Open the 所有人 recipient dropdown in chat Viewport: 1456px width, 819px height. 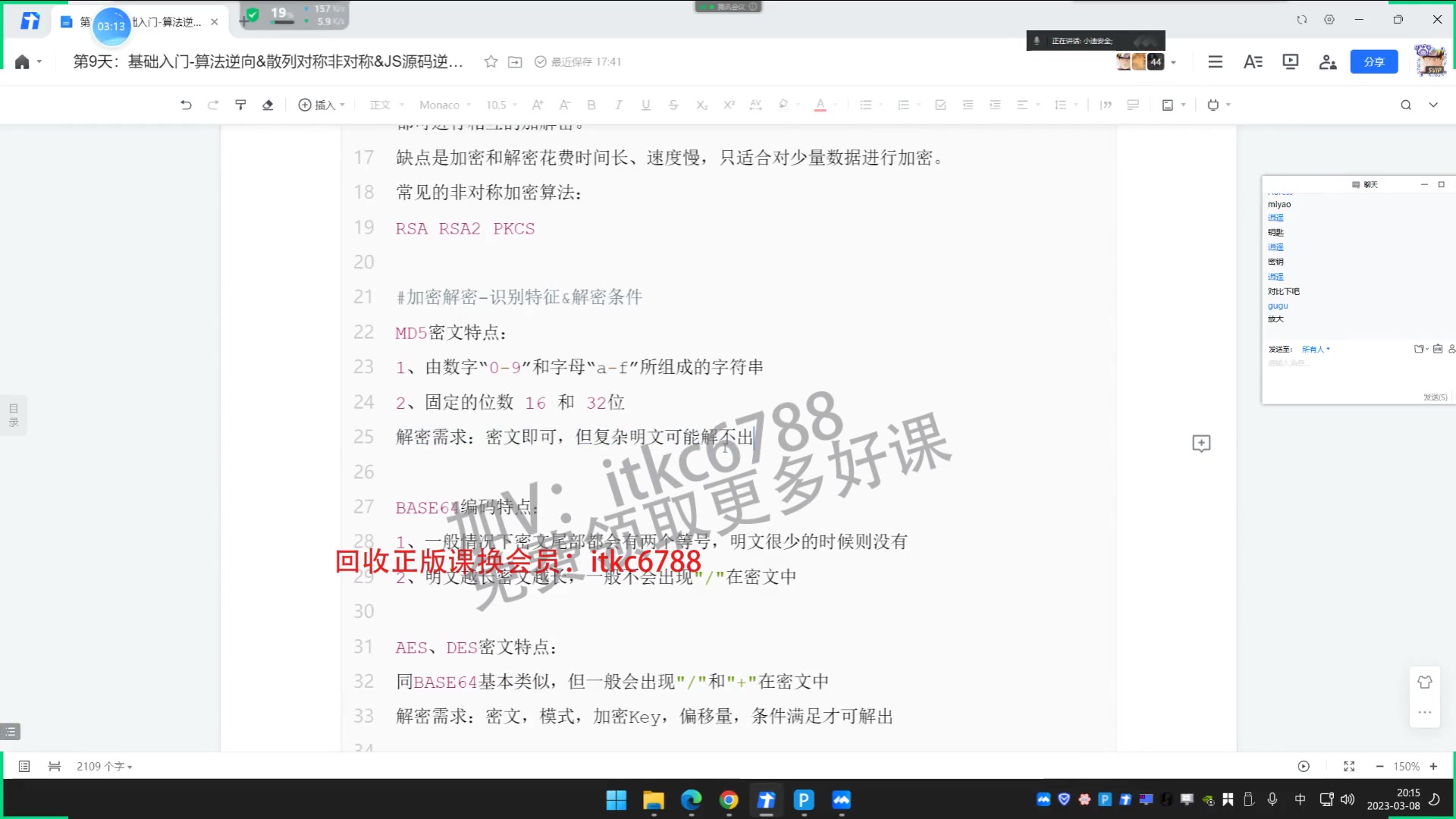pyautogui.click(x=1316, y=350)
